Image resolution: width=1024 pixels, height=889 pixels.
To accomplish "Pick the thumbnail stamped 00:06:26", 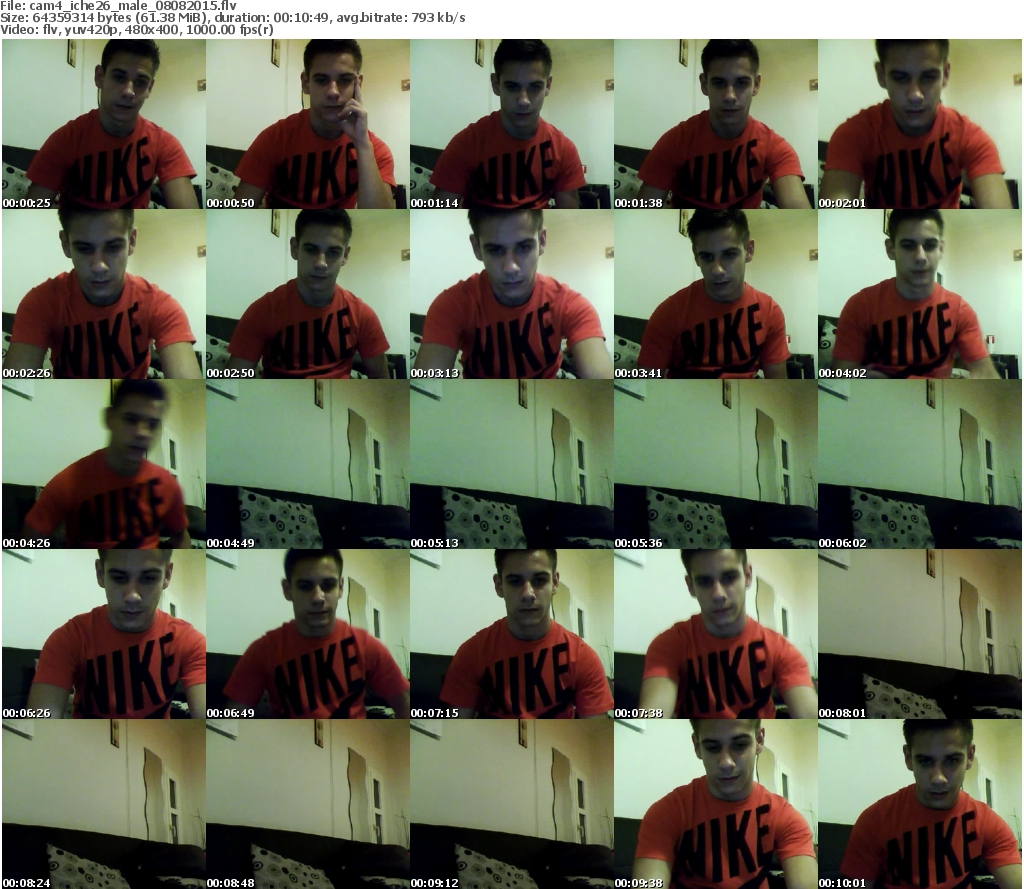I will tap(104, 634).
